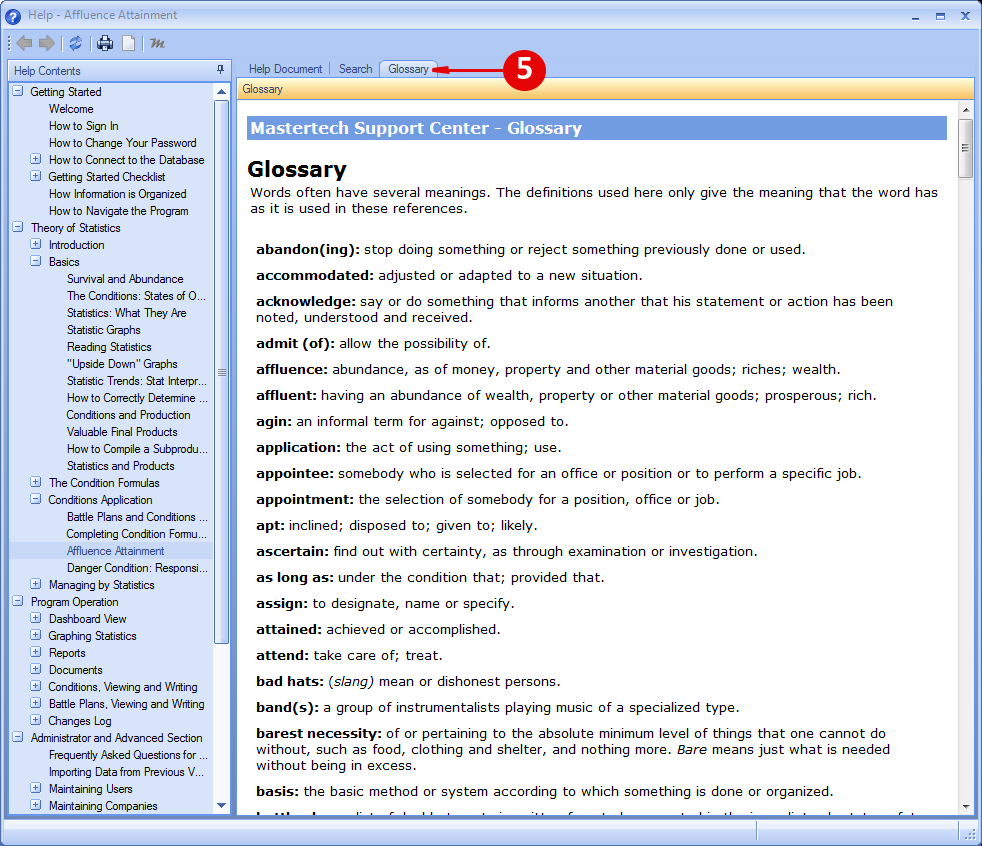Image resolution: width=982 pixels, height=846 pixels.
Task: Click Help Contents tree scroll-down arrow
Action: click(x=221, y=805)
